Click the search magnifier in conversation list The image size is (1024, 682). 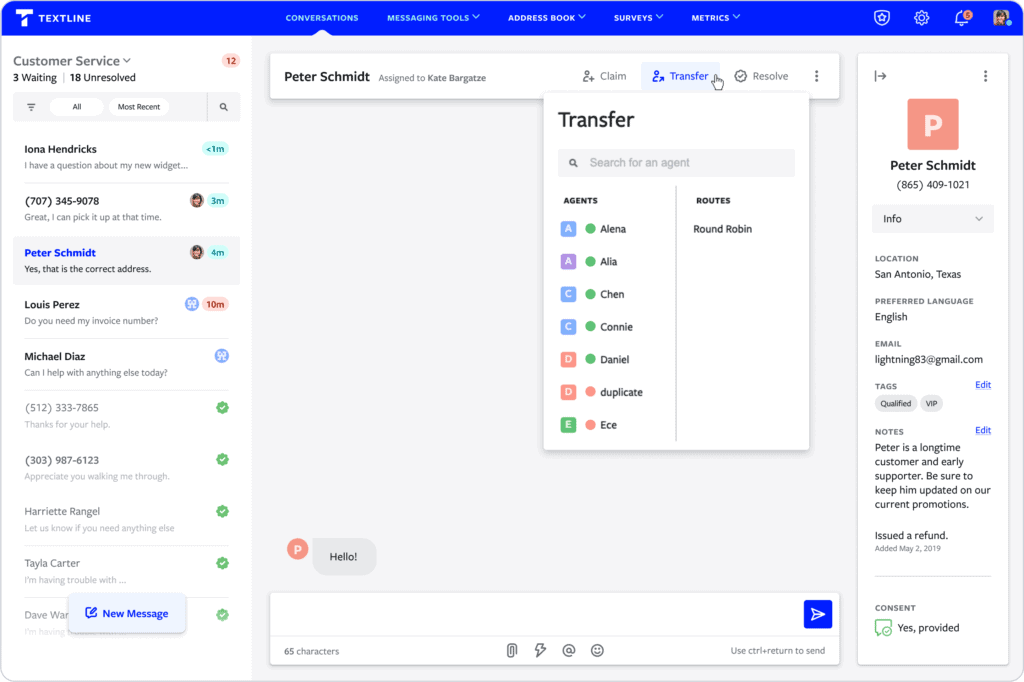point(224,106)
